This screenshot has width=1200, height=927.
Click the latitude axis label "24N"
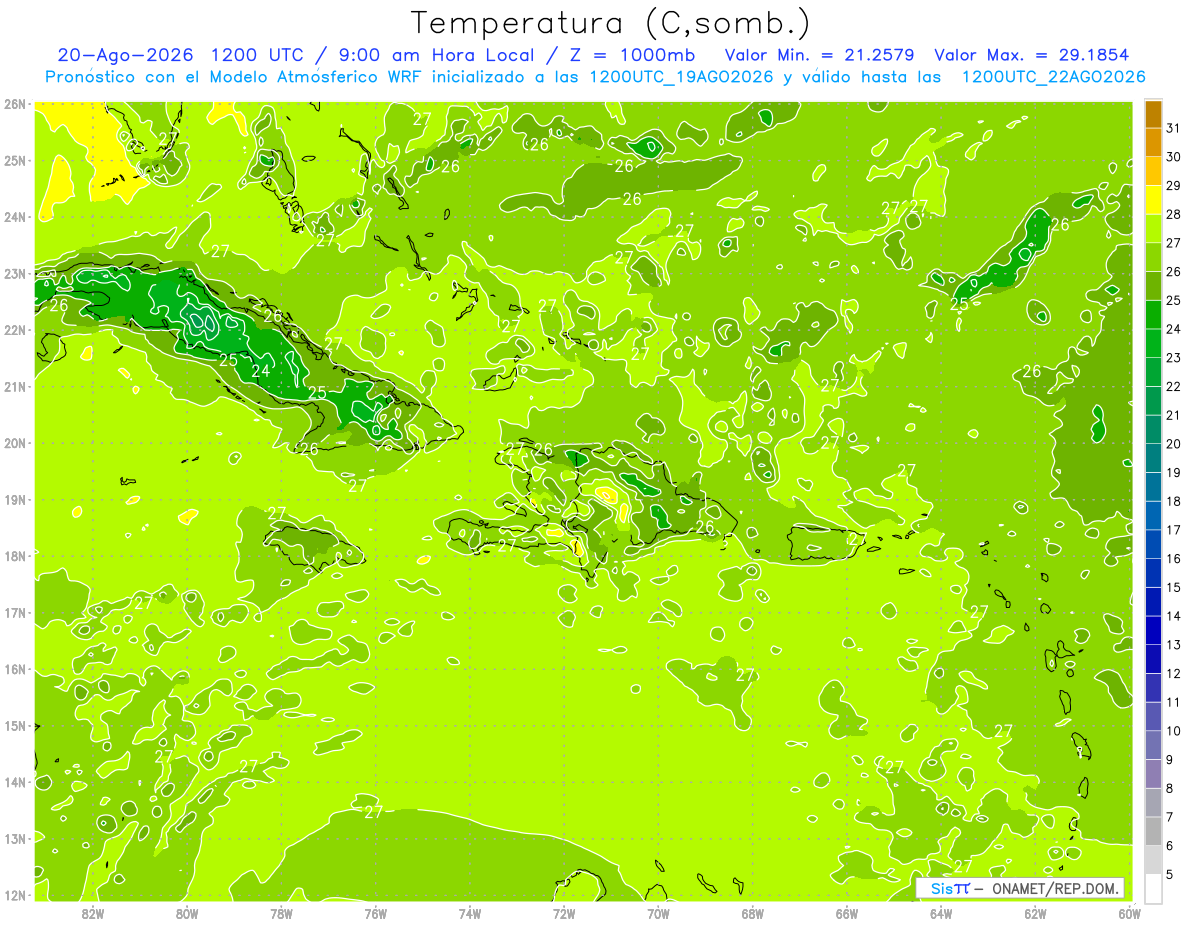14,217
